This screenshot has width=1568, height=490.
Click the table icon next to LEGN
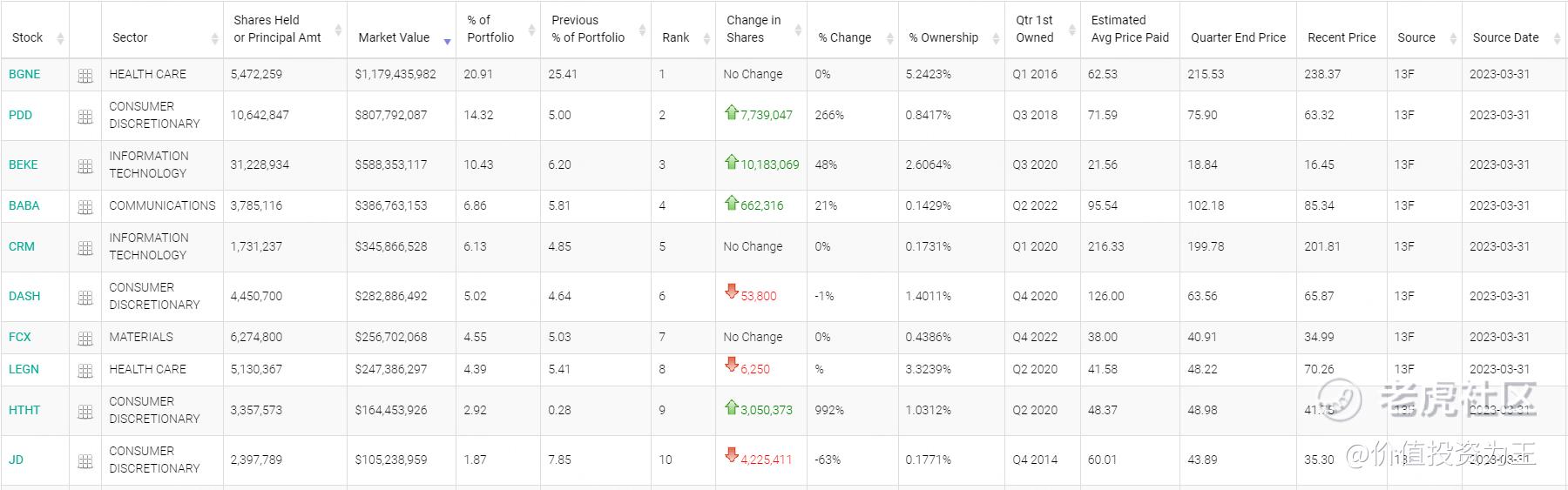point(85,371)
